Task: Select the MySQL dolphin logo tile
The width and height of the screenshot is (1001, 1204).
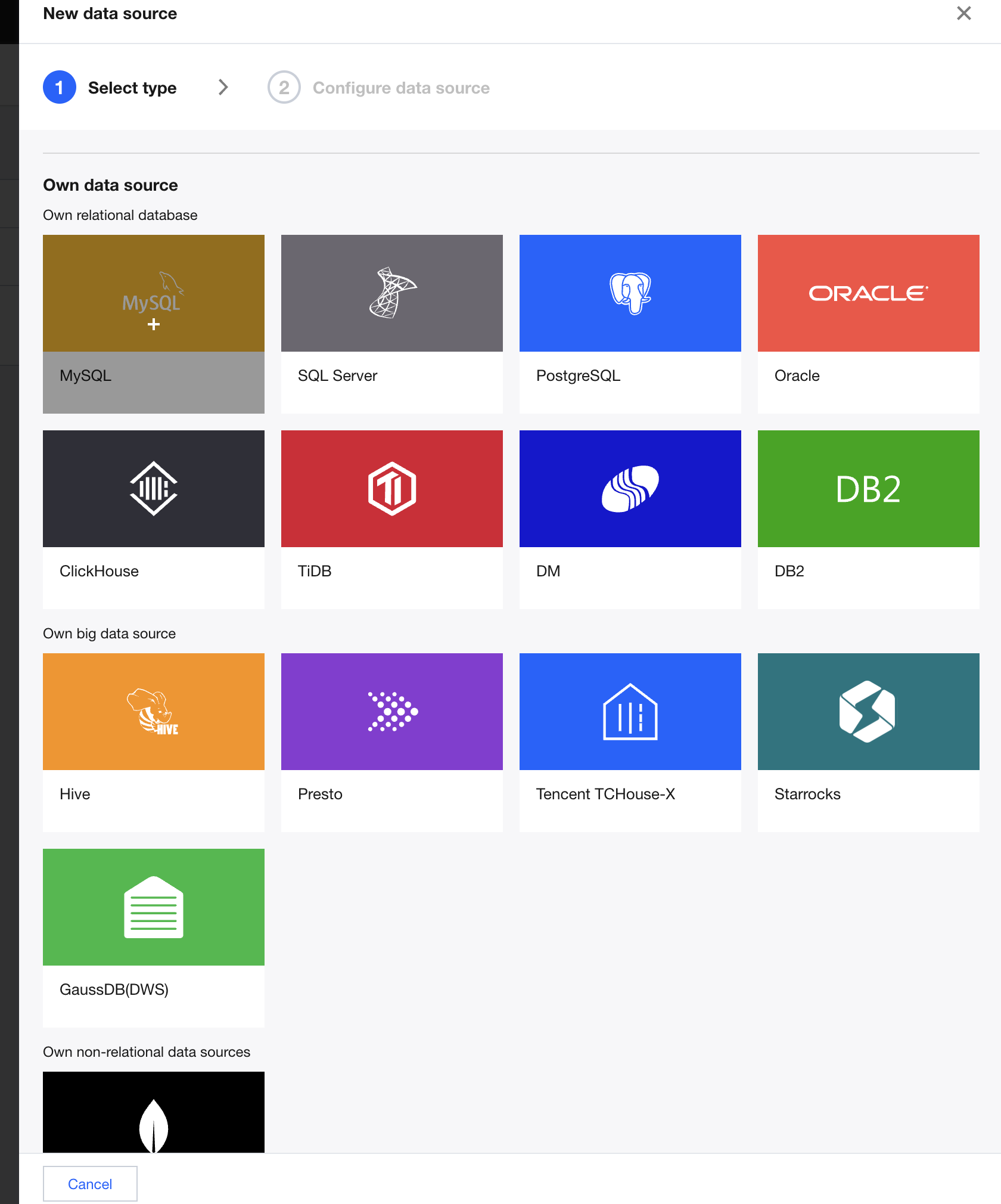Action: point(154,293)
